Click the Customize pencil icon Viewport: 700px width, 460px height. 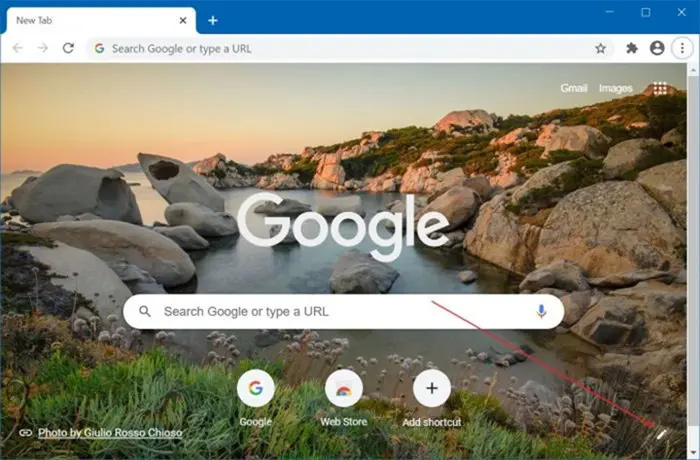661,433
